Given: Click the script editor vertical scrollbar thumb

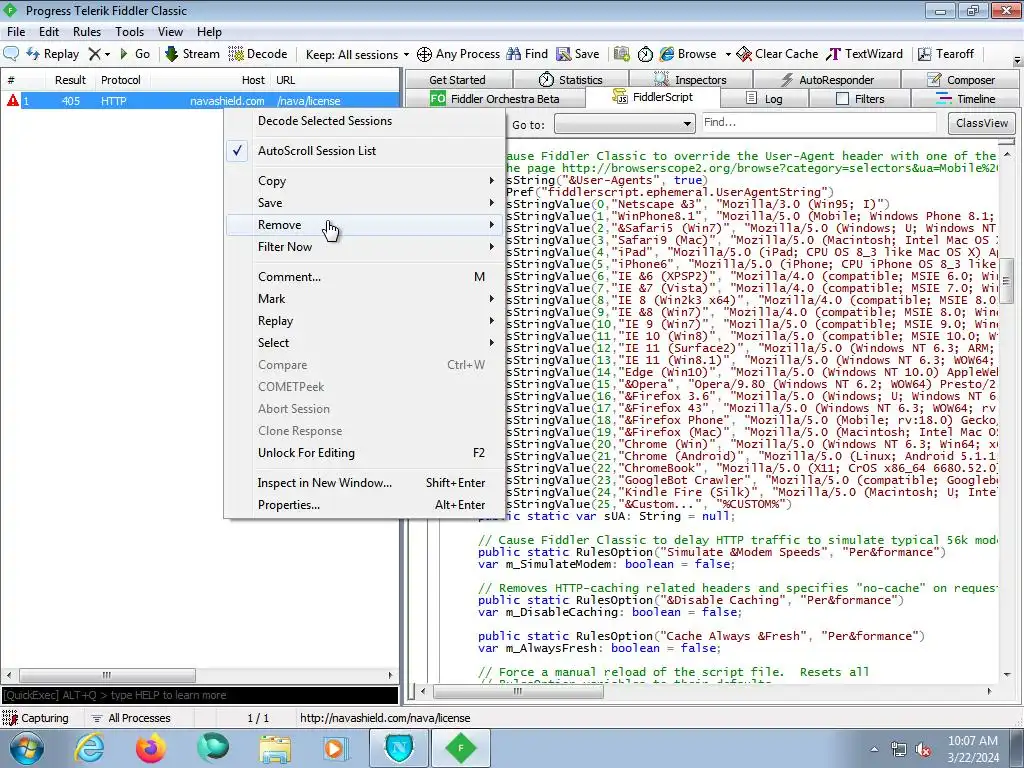Looking at the screenshot, I should (x=1006, y=281).
